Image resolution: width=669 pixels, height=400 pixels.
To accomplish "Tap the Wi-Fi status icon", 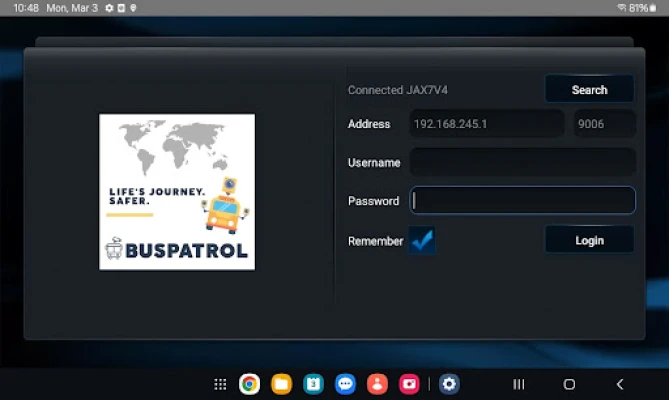I will (x=622, y=8).
